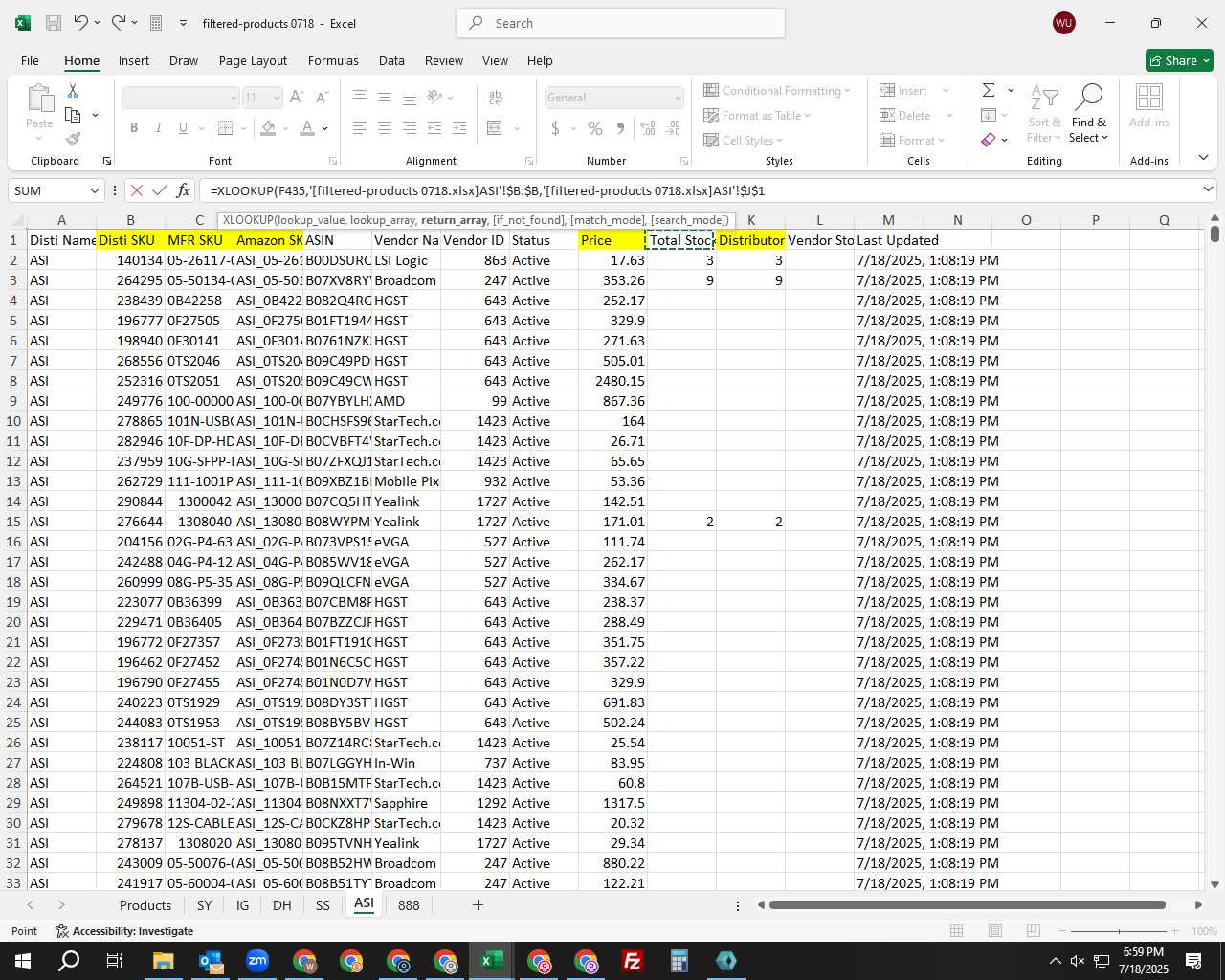Collapse the ribbon with the chevron
Viewport: 1225px width, 980px height.
[x=1203, y=157]
